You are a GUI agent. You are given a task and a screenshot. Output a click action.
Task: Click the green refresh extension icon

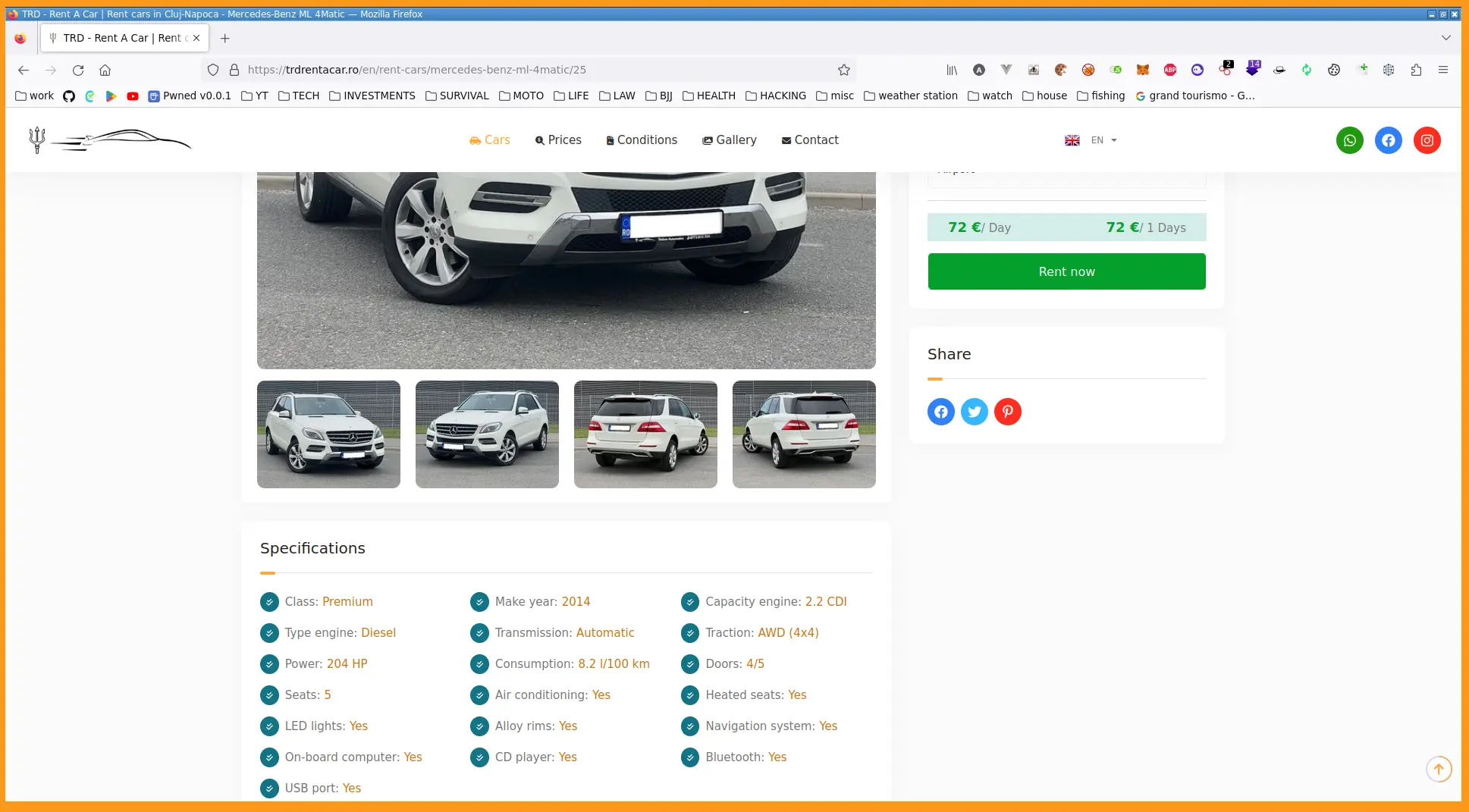click(x=1306, y=70)
